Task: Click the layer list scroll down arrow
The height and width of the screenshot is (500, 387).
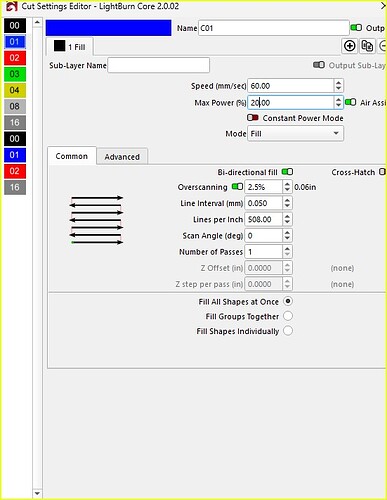Action: tap(37, 493)
